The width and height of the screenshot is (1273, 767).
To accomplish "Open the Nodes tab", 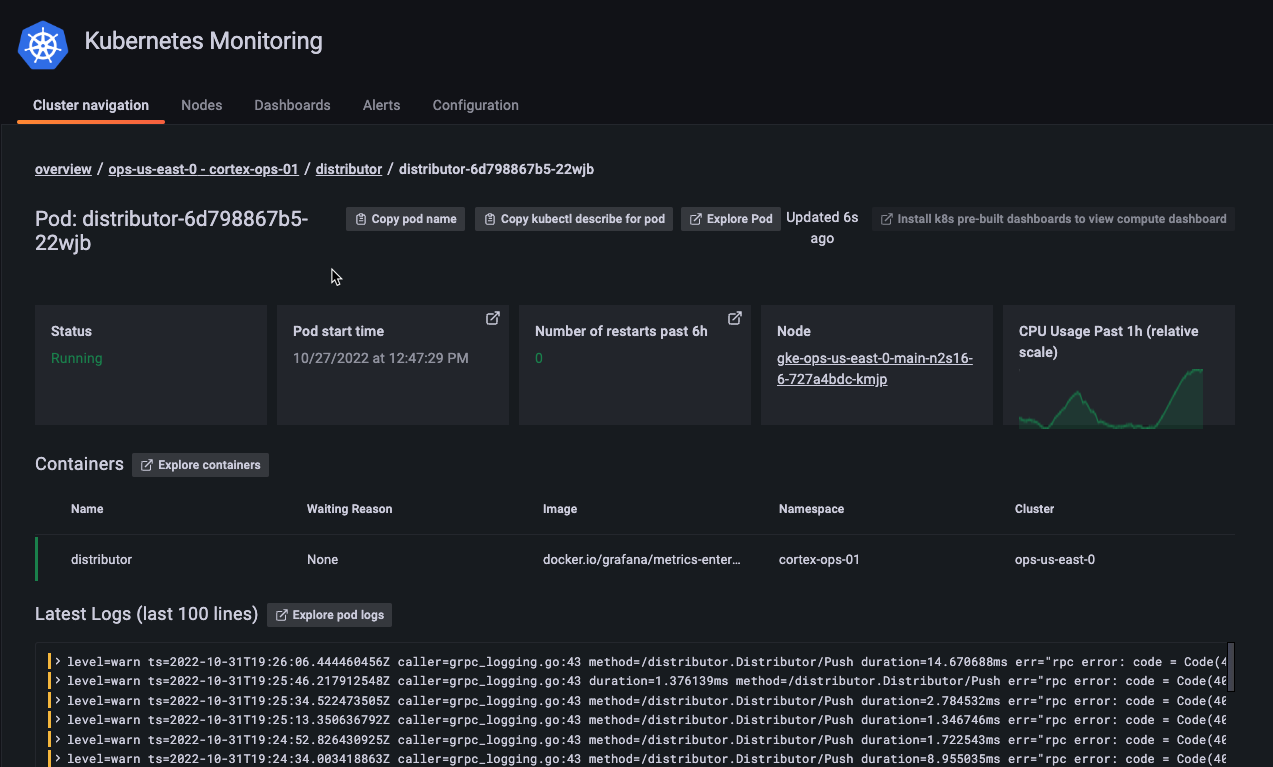I will pyautogui.click(x=202, y=105).
